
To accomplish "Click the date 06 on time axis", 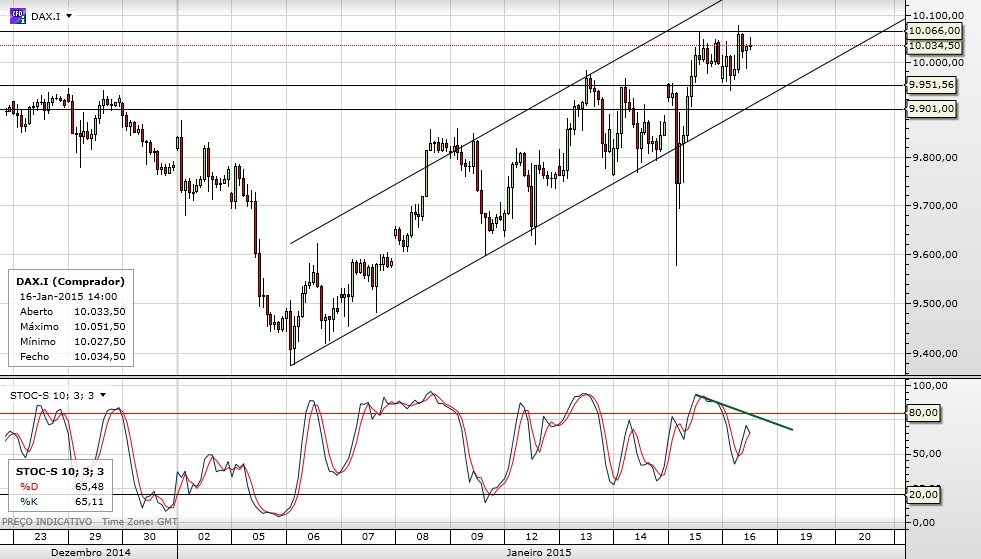I will (313, 536).
